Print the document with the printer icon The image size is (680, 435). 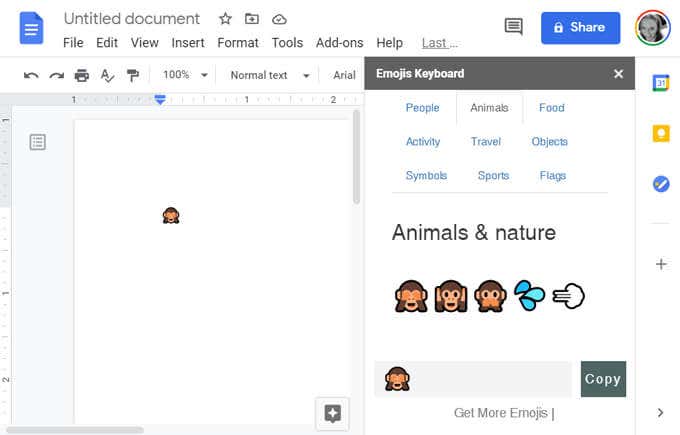(82, 75)
